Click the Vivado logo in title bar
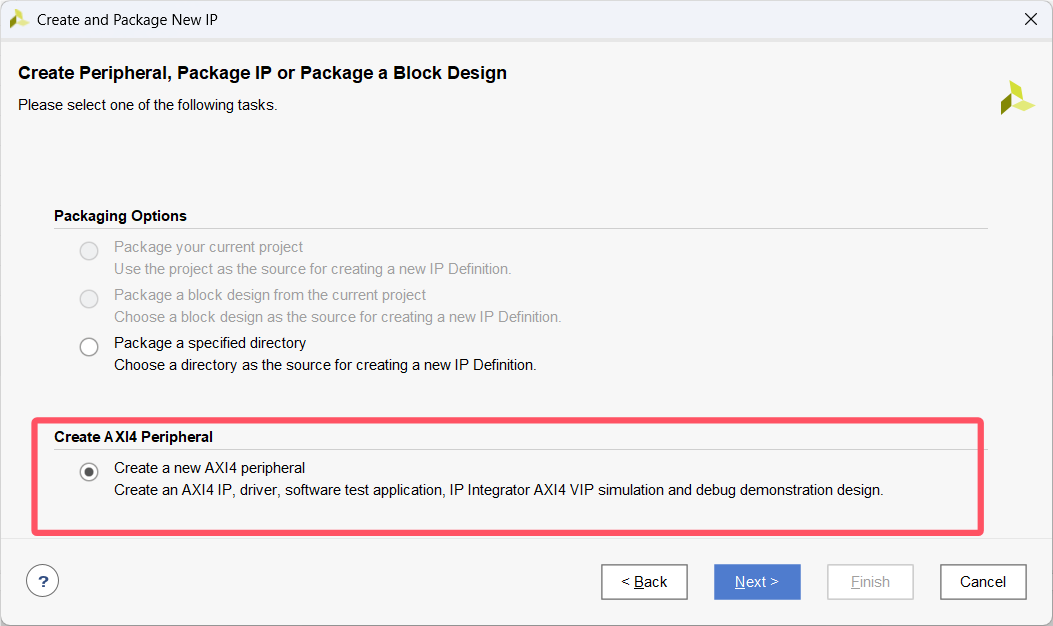Image resolution: width=1053 pixels, height=626 pixels. pos(19,19)
